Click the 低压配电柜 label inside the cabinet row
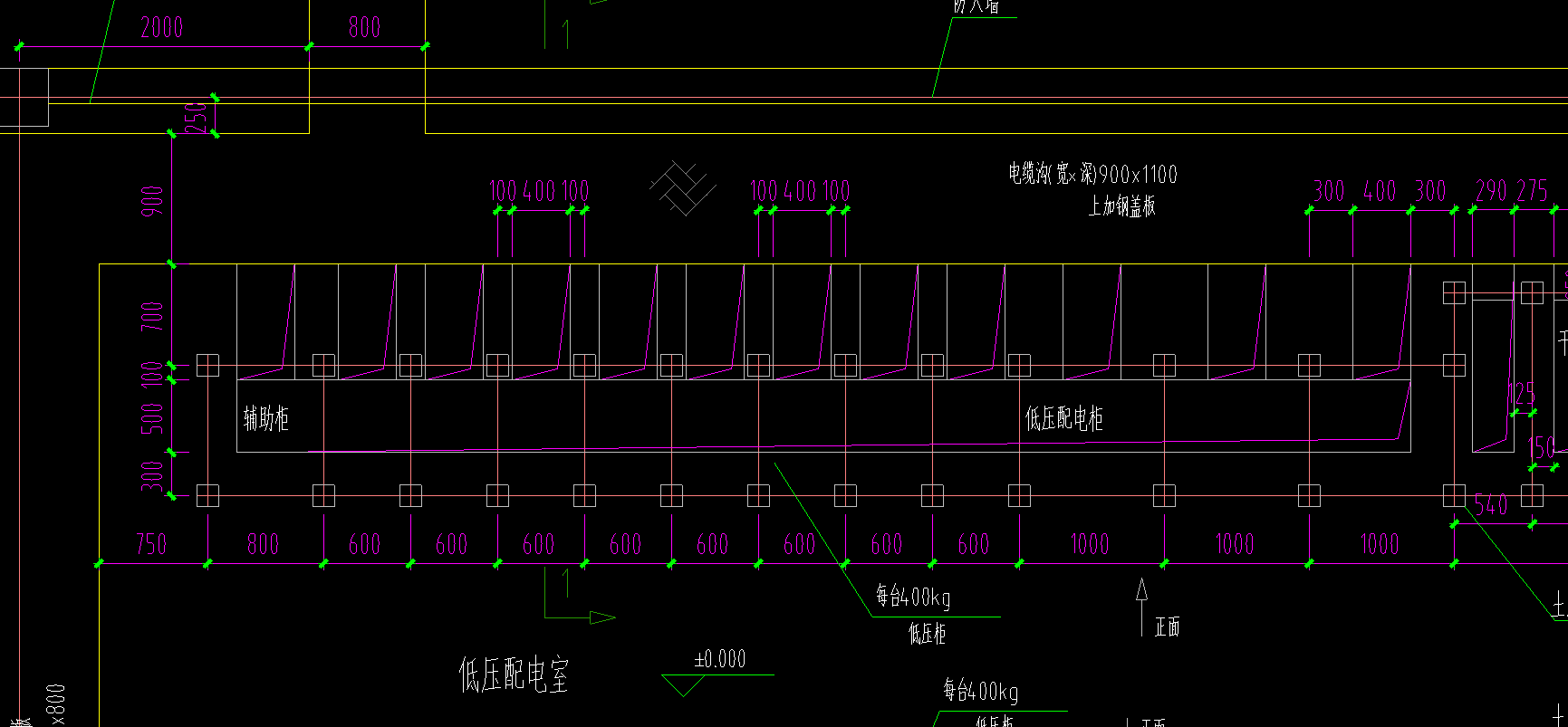This screenshot has width=1568, height=727. click(1064, 418)
